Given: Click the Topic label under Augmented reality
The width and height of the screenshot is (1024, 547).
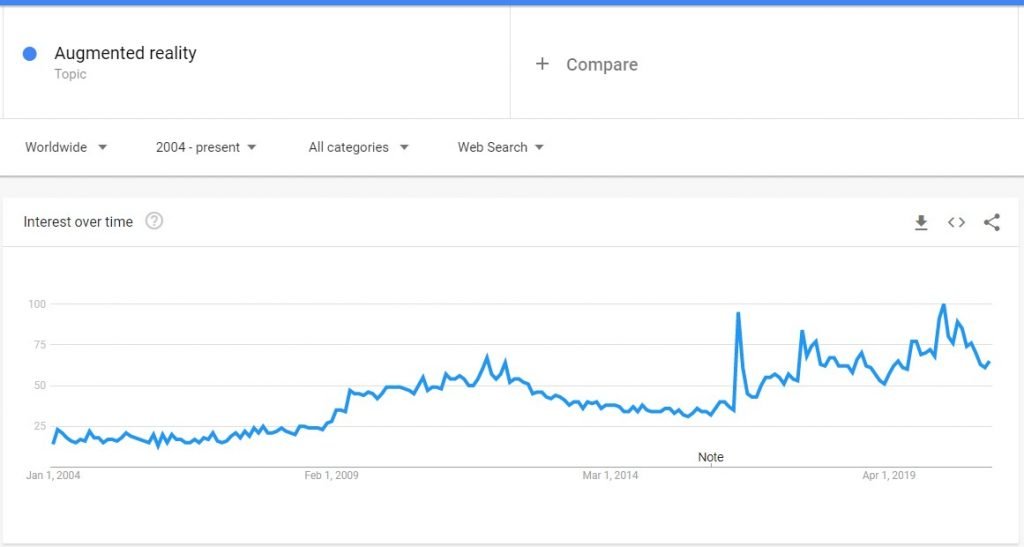Looking at the screenshot, I should point(71,74).
